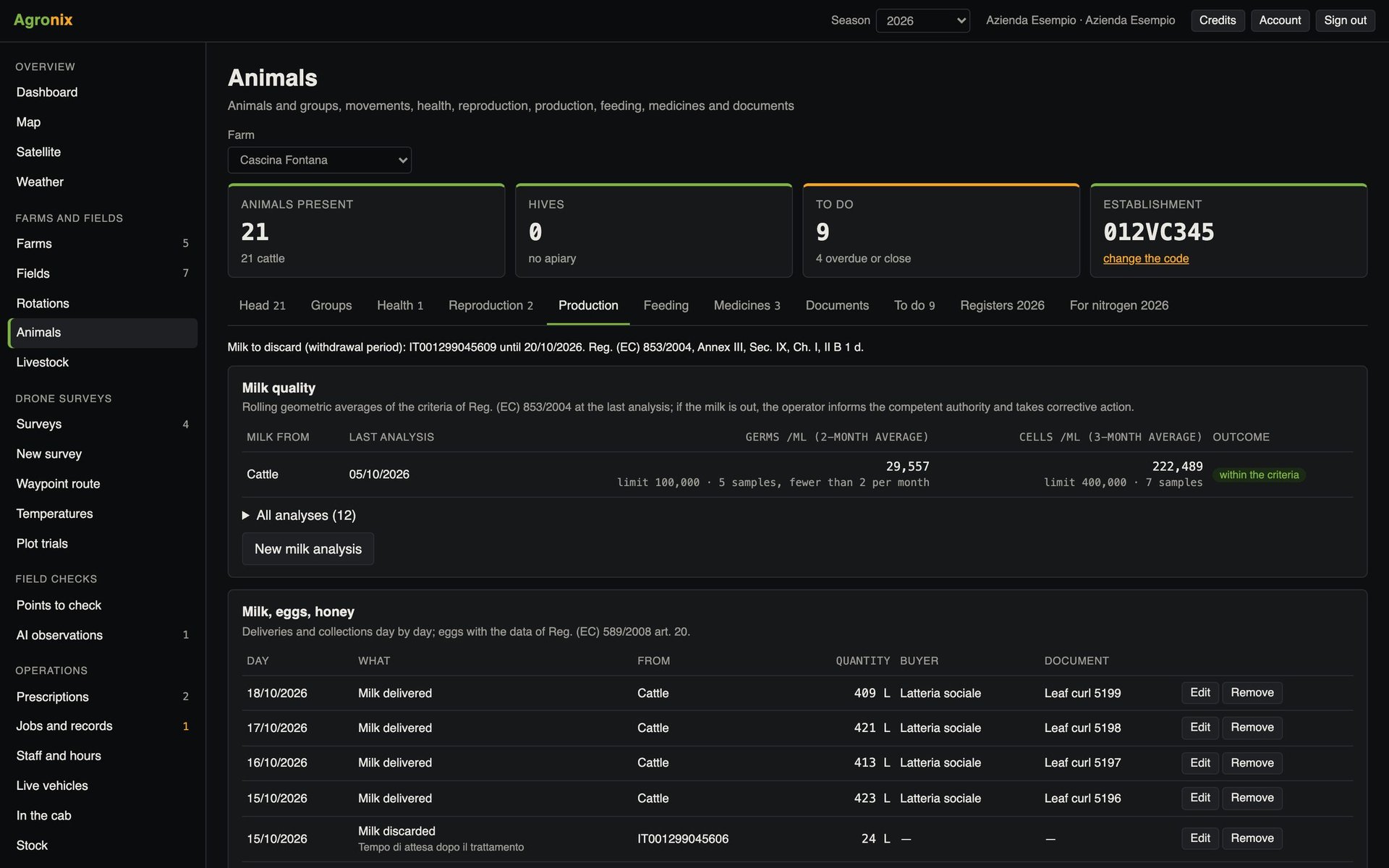Sign out of Agronix

pos(1345,20)
